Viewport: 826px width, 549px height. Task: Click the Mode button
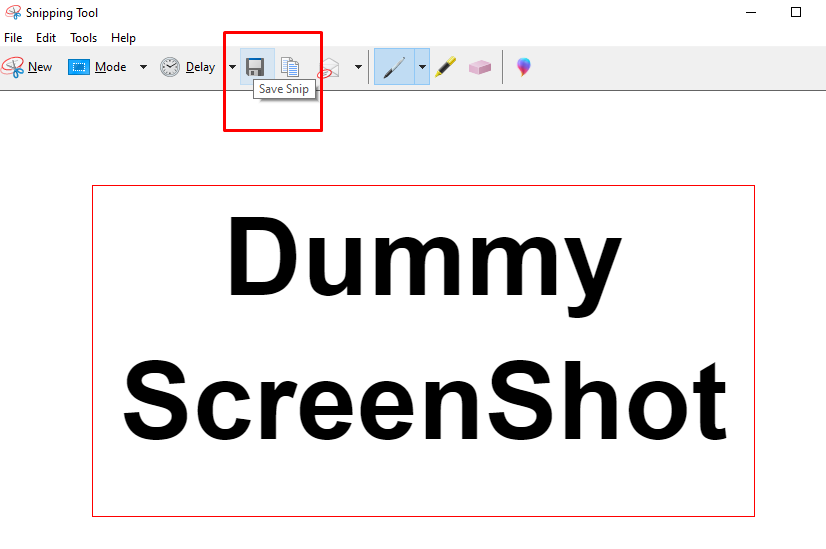[x=97, y=67]
